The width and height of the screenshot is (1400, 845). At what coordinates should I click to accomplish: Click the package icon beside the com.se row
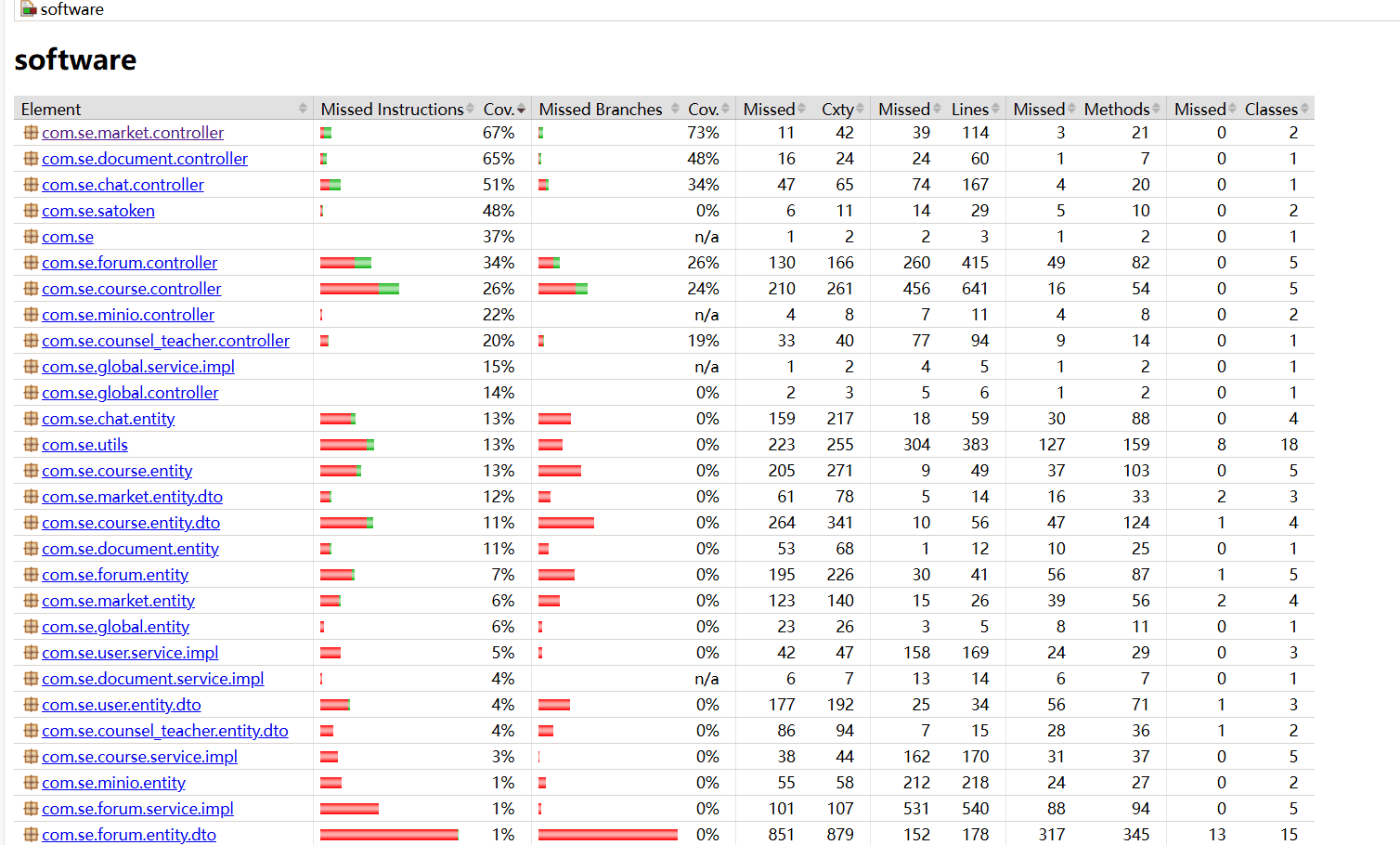point(31,237)
